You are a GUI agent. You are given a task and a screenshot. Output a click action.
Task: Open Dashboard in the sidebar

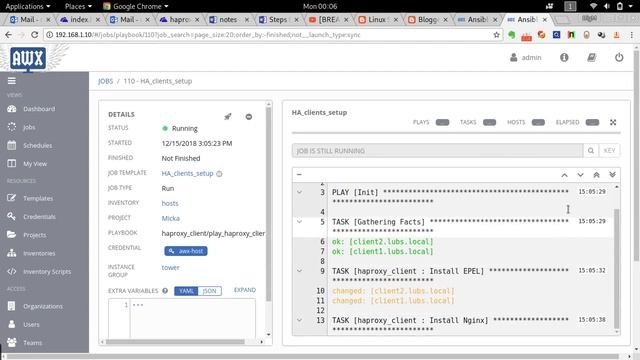39,109
